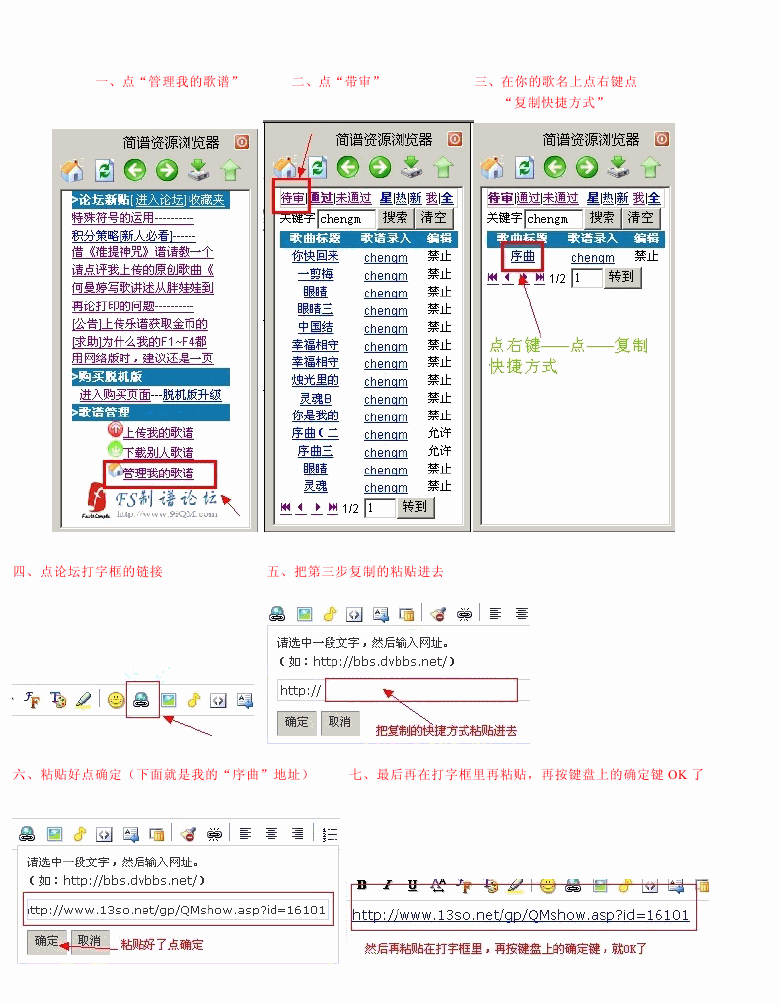Click numbered list icon in step 六 toolbar

(329, 834)
